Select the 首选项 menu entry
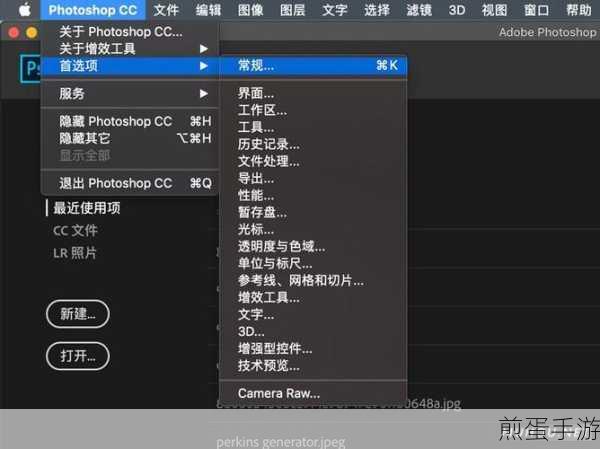 130,66
